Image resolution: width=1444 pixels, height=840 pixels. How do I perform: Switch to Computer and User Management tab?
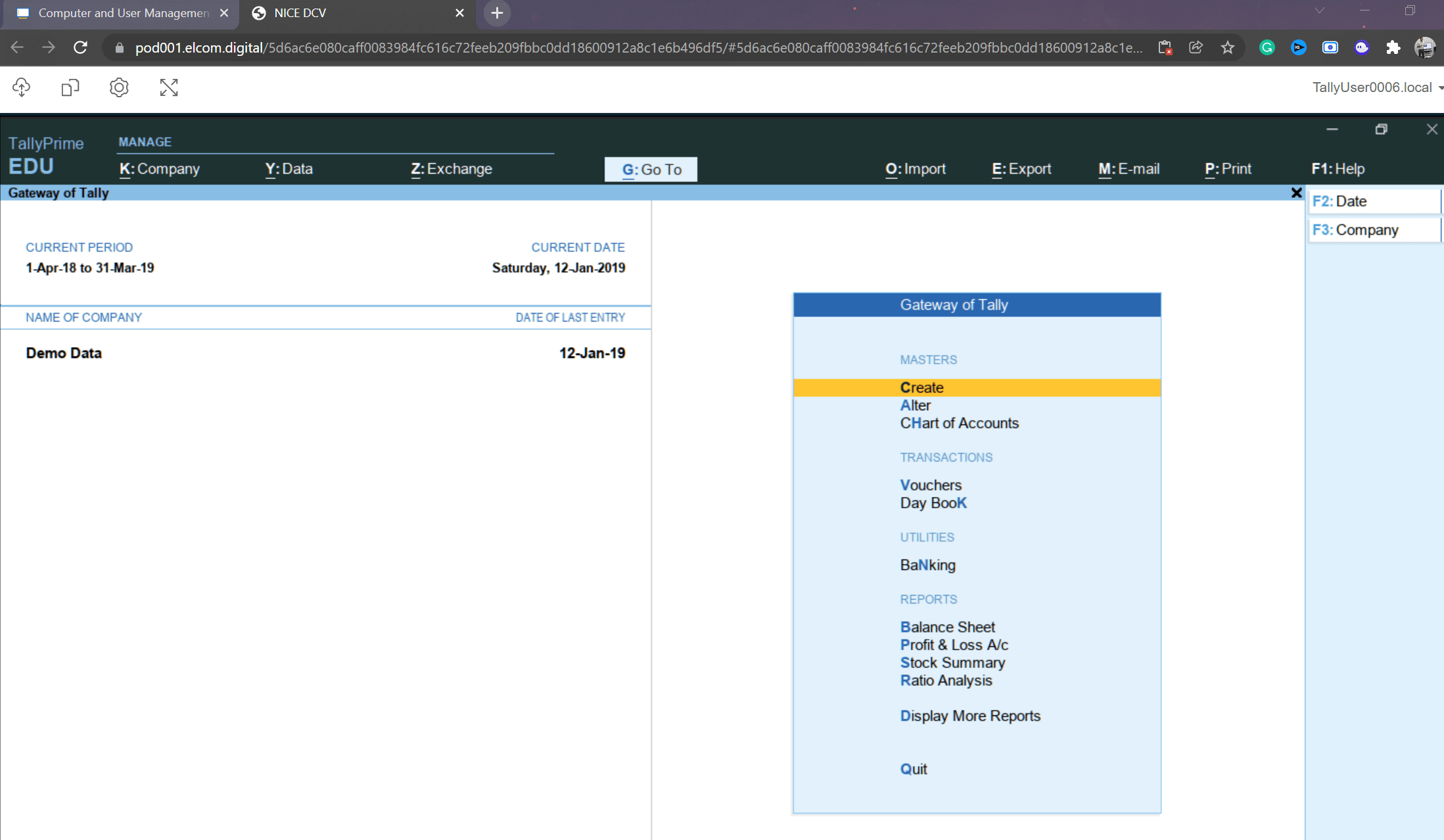[x=122, y=13]
